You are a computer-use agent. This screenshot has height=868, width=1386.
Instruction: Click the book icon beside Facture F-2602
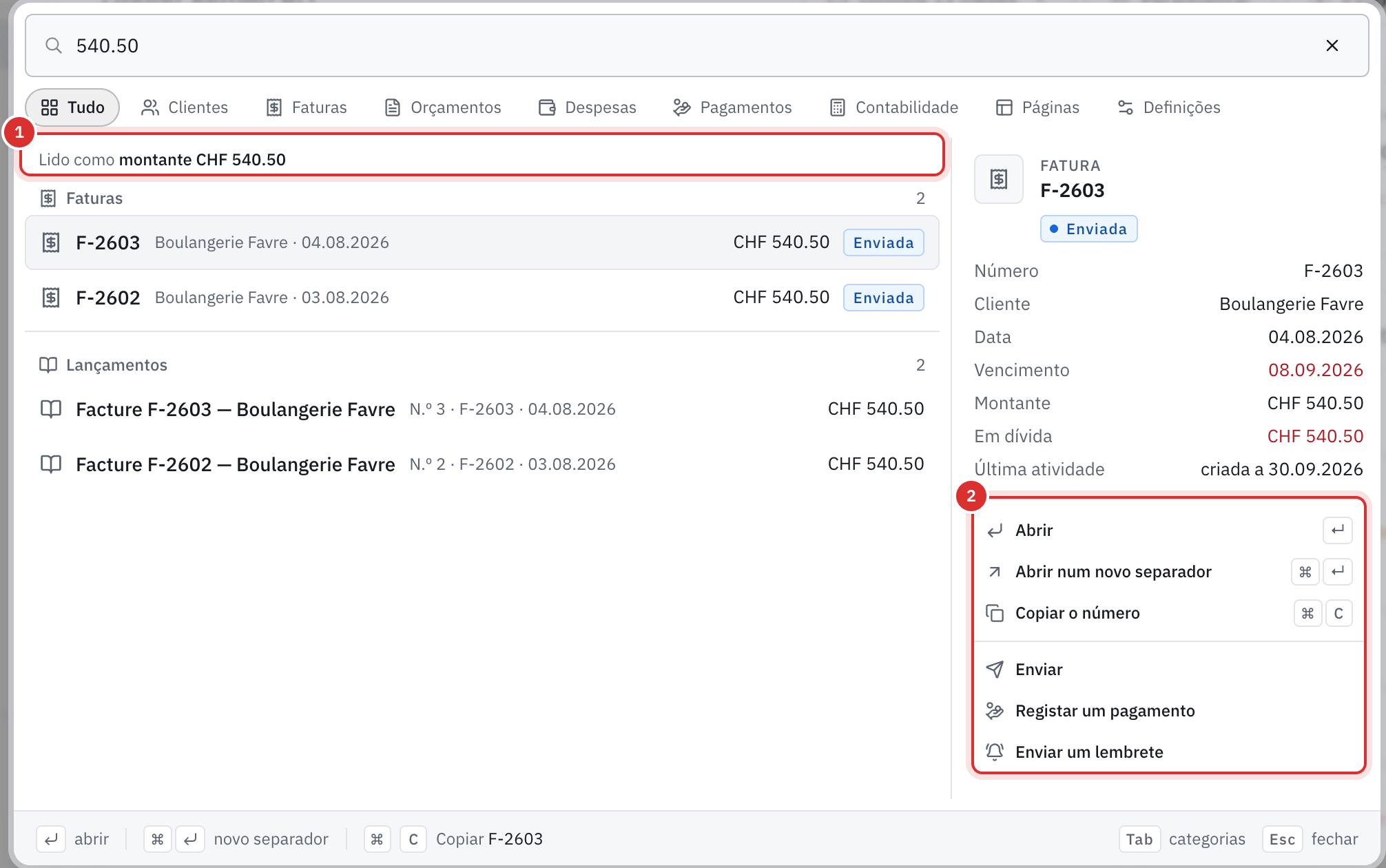point(51,464)
